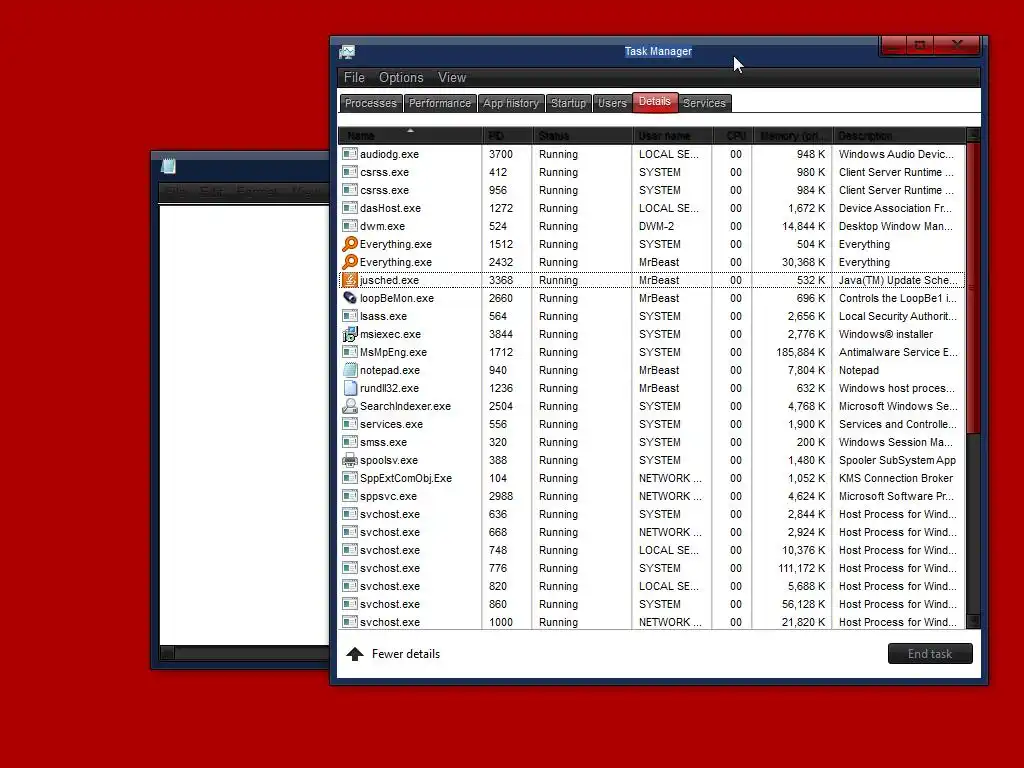Sort by the CPU column header
Screen dimensions: 1024x768
[731, 135]
